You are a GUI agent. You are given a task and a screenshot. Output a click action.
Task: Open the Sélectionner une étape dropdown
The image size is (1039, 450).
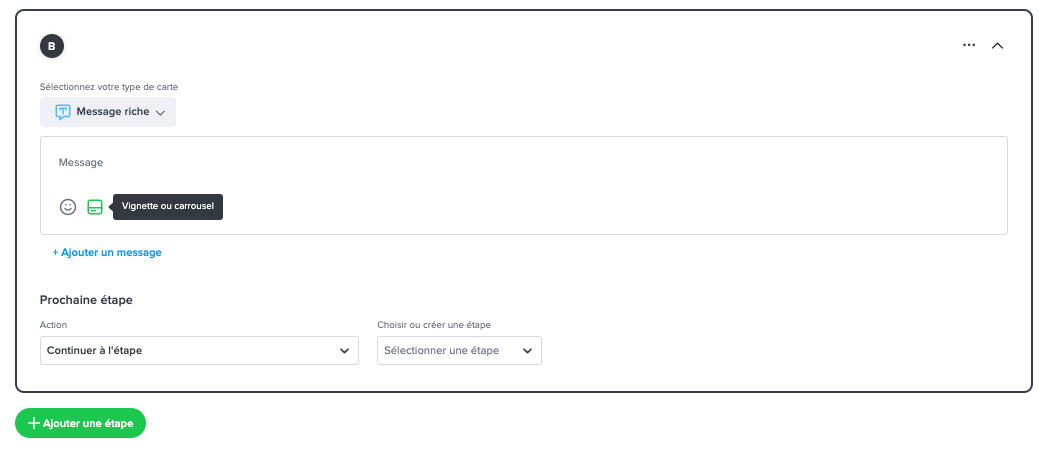click(x=459, y=351)
